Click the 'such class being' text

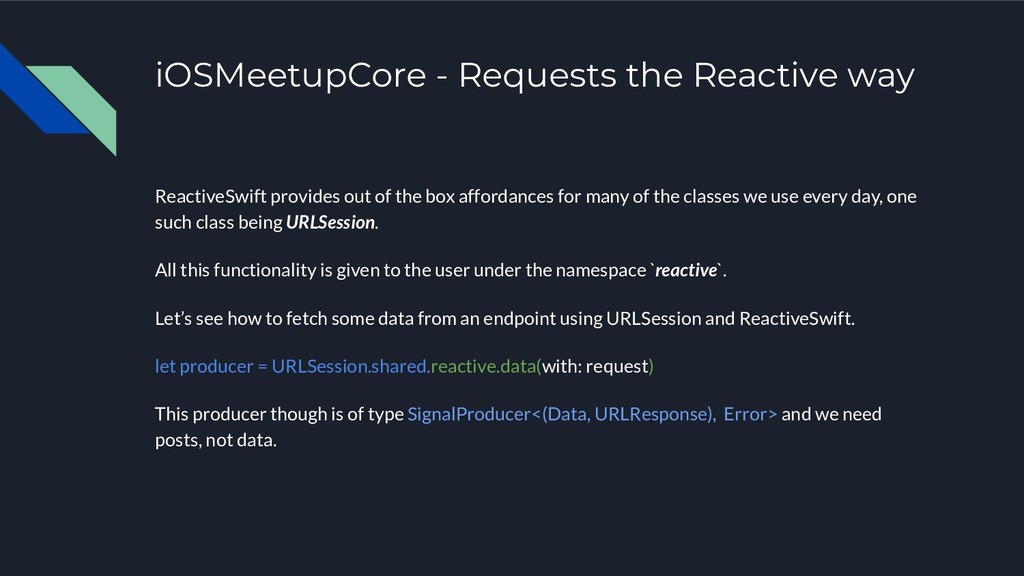click(x=219, y=223)
